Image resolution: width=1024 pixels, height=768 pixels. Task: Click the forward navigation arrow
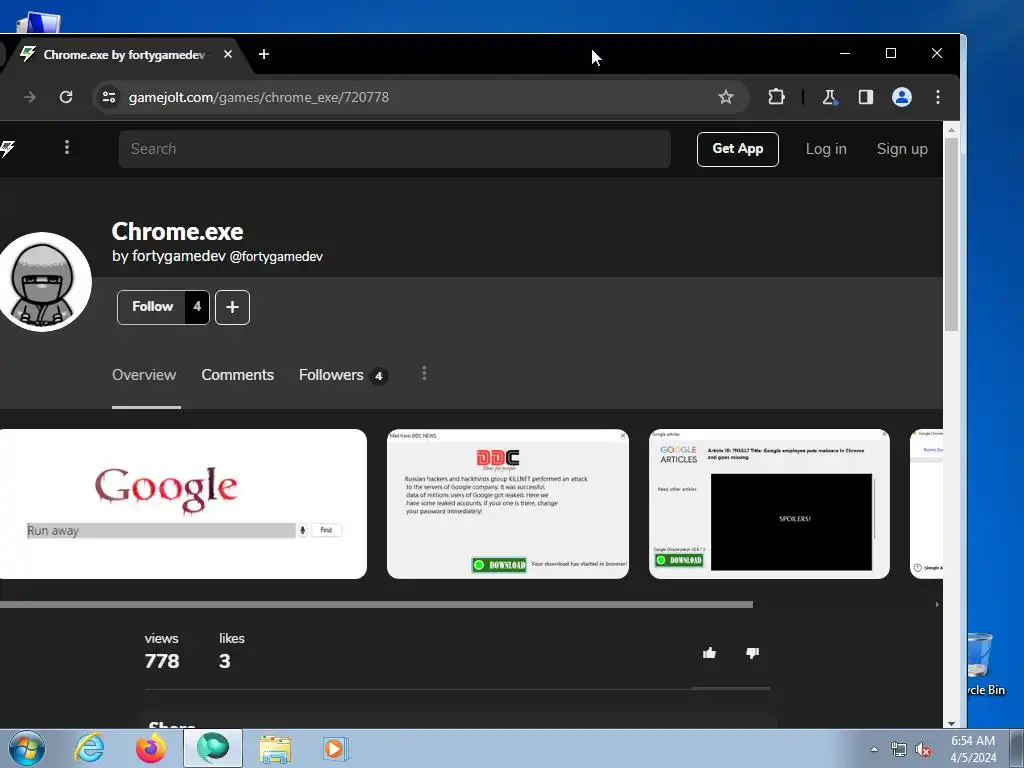tap(30, 97)
